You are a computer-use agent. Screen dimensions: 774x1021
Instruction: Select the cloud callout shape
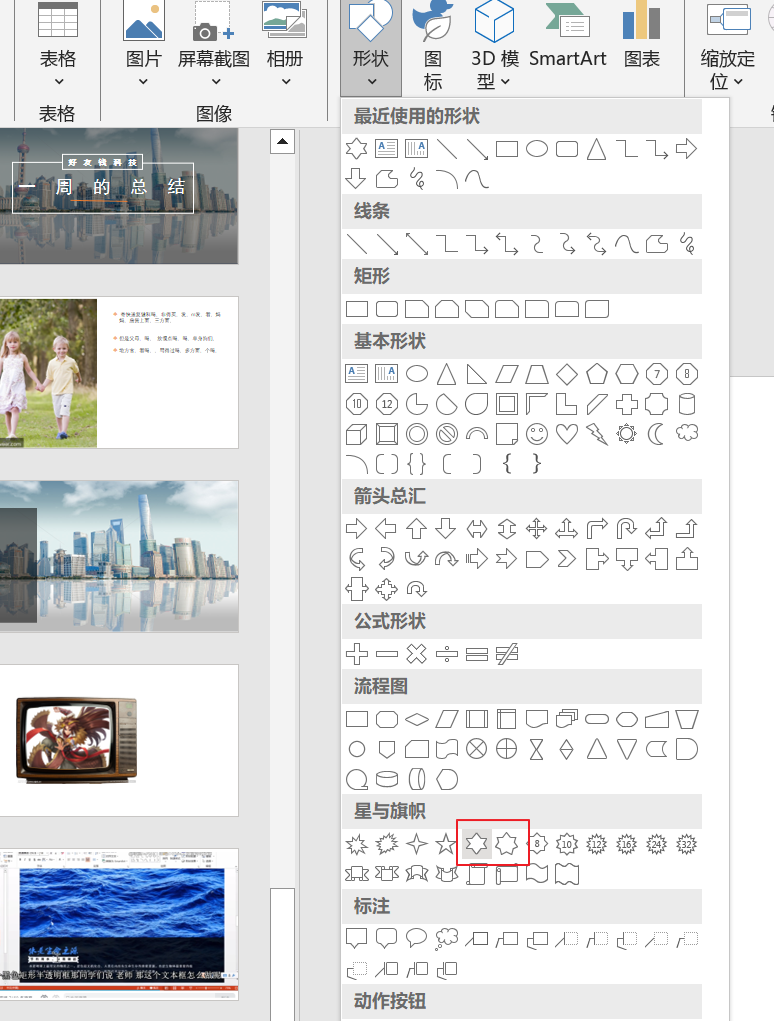(447, 938)
